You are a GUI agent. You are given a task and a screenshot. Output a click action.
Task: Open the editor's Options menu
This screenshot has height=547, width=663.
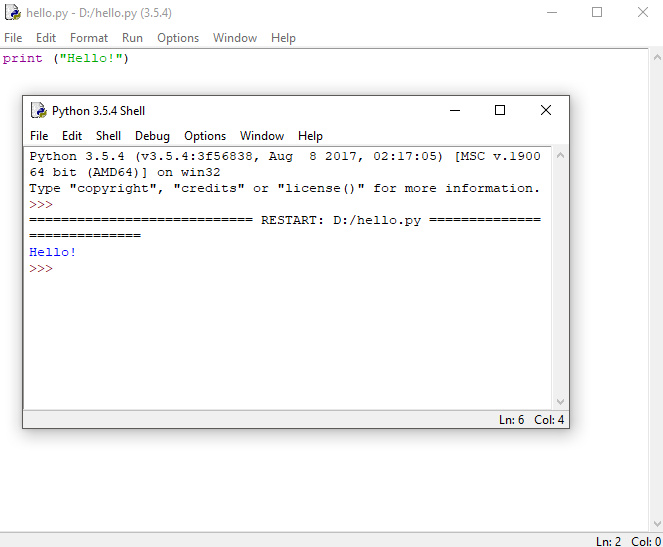pyautogui.click(x=178, y=38)
